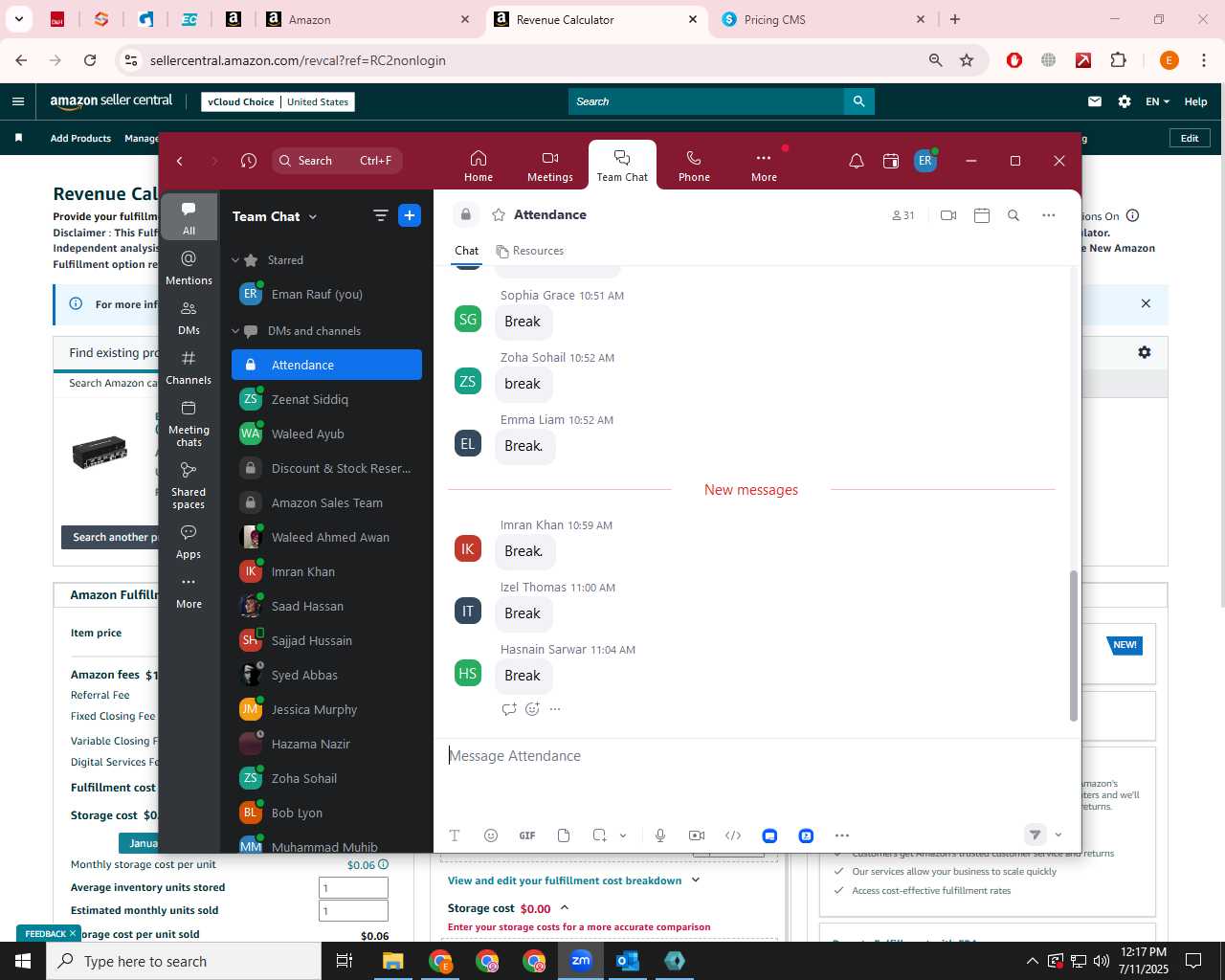This screenshot has width=1225, height=980.
Task: Reply to Hasnain Sarwar's Break message
Action: (x=509, y=709)
